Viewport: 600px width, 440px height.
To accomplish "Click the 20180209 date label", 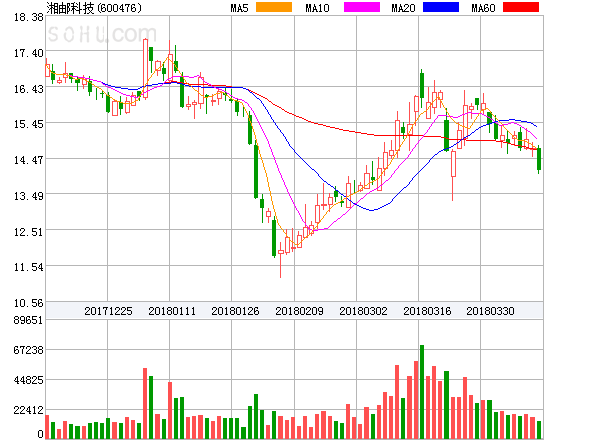I will tap(299, 311).
